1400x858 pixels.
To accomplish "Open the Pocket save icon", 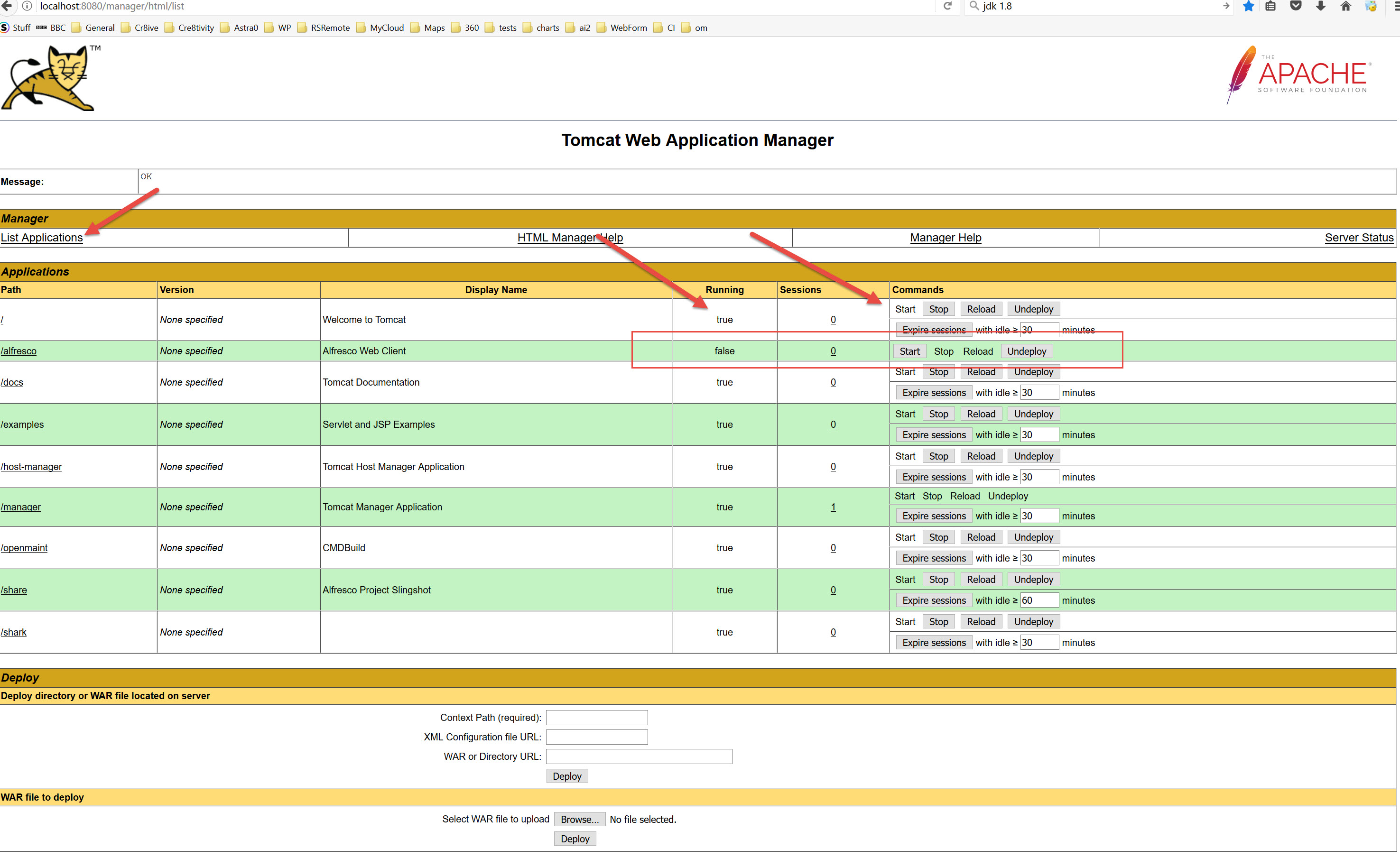I will [x=1296, y=6].
